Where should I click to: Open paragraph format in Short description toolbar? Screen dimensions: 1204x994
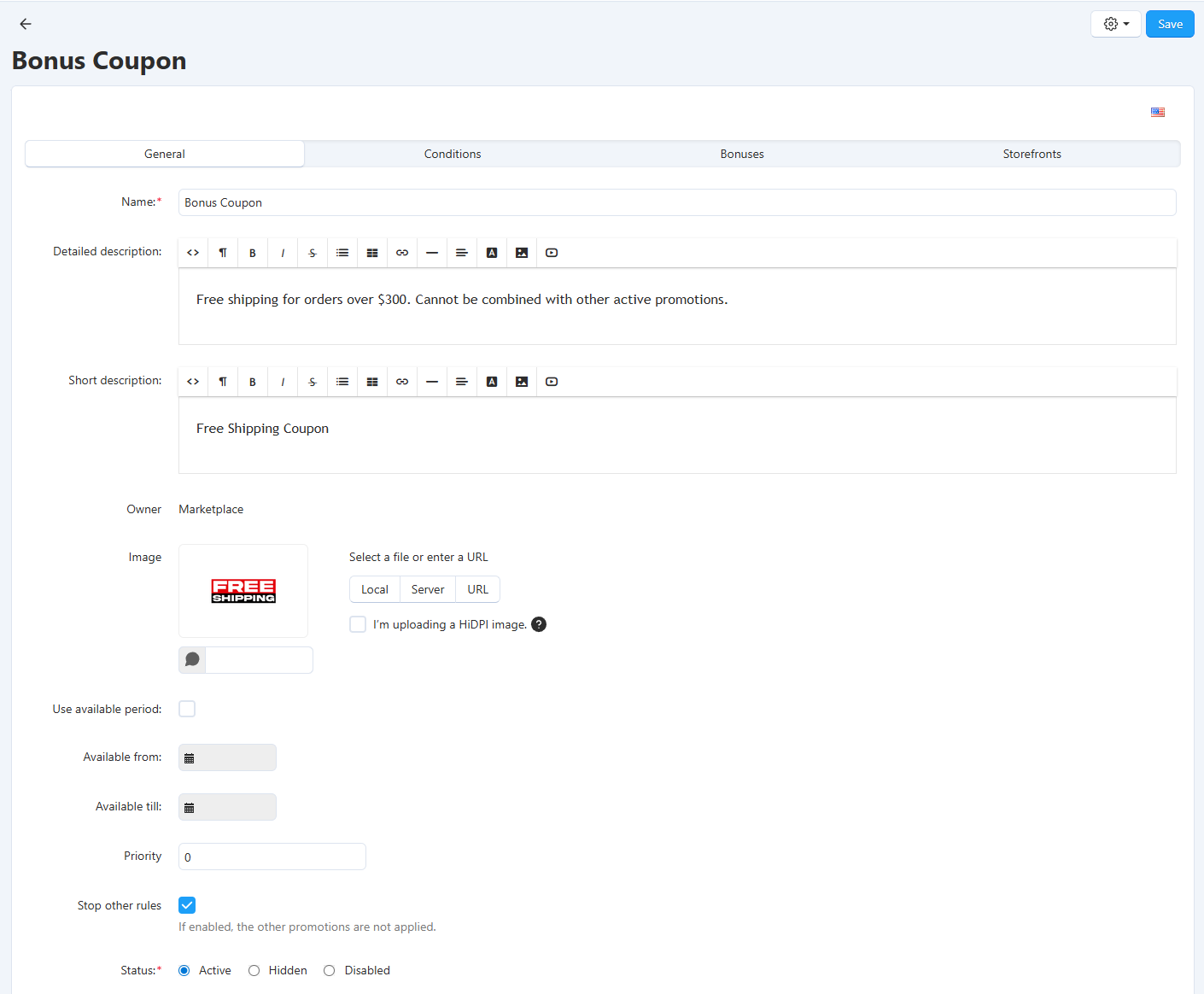[x=223, y=382]
